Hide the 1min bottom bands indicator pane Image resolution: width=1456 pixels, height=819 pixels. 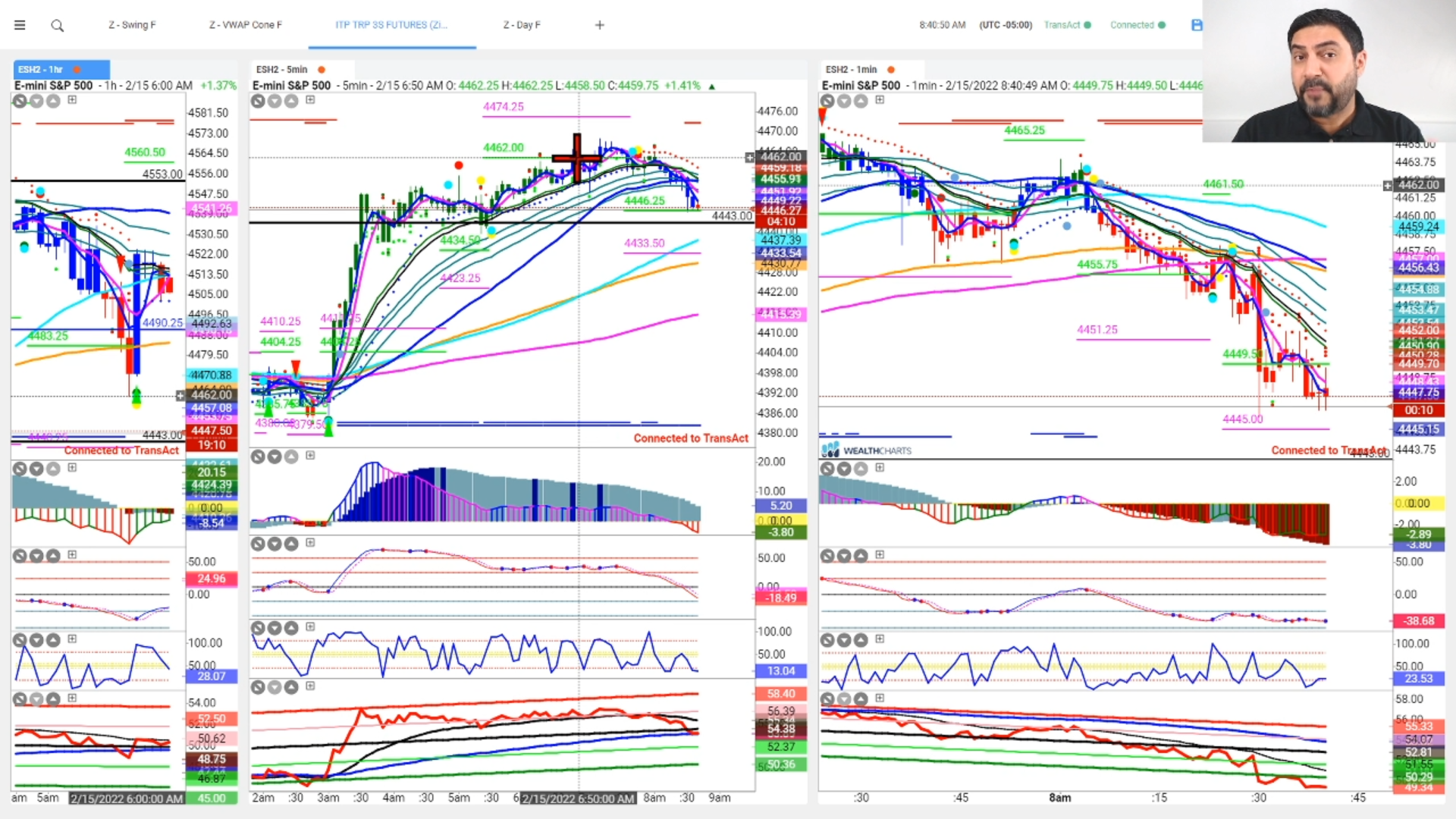coord(827,699)
